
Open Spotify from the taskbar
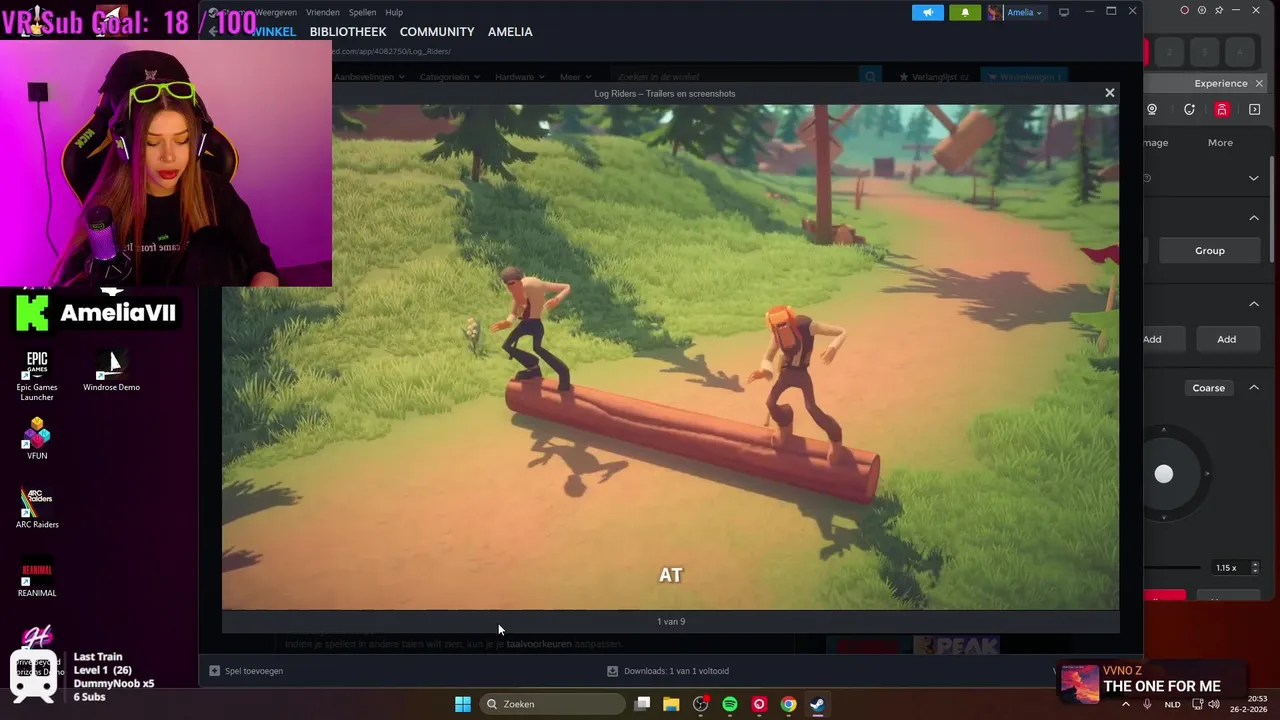pyautogui.click(x=730, y=704)
